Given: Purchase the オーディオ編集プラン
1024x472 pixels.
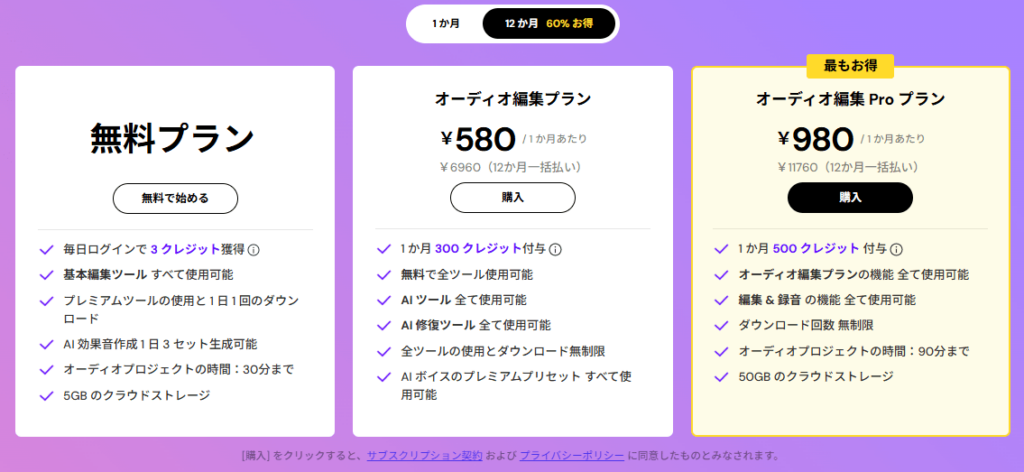Looking at the screenshot, I should point(512,198).
